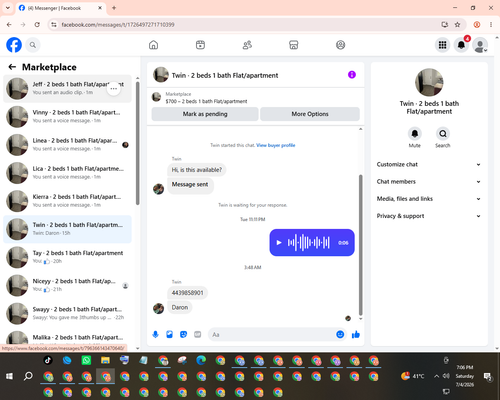
Task: Mute this conversation bell icon
Action: [415, 134]
